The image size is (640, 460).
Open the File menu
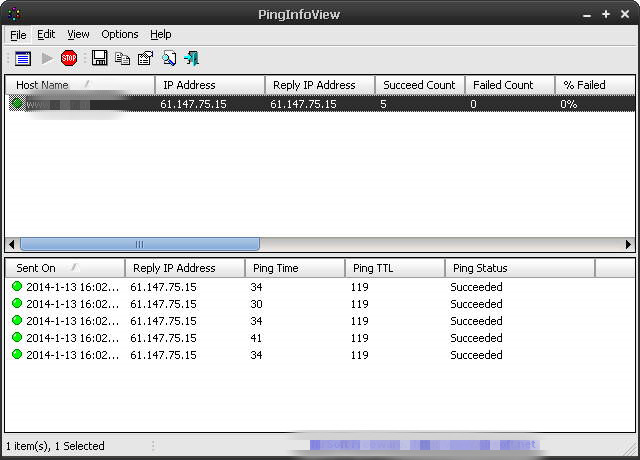point(18,35)
